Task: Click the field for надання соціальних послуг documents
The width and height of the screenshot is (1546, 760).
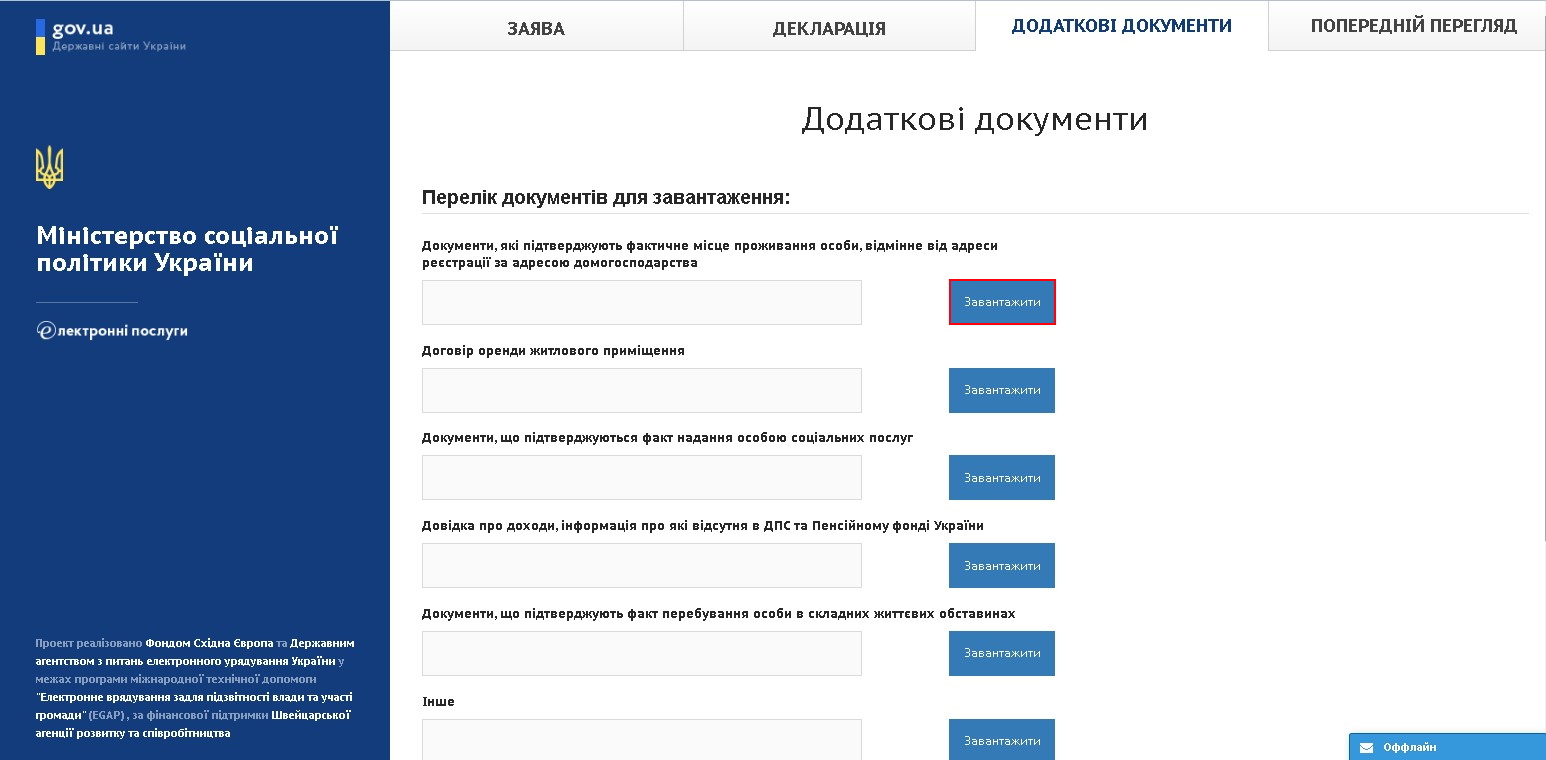Action: tap(642, 478)
